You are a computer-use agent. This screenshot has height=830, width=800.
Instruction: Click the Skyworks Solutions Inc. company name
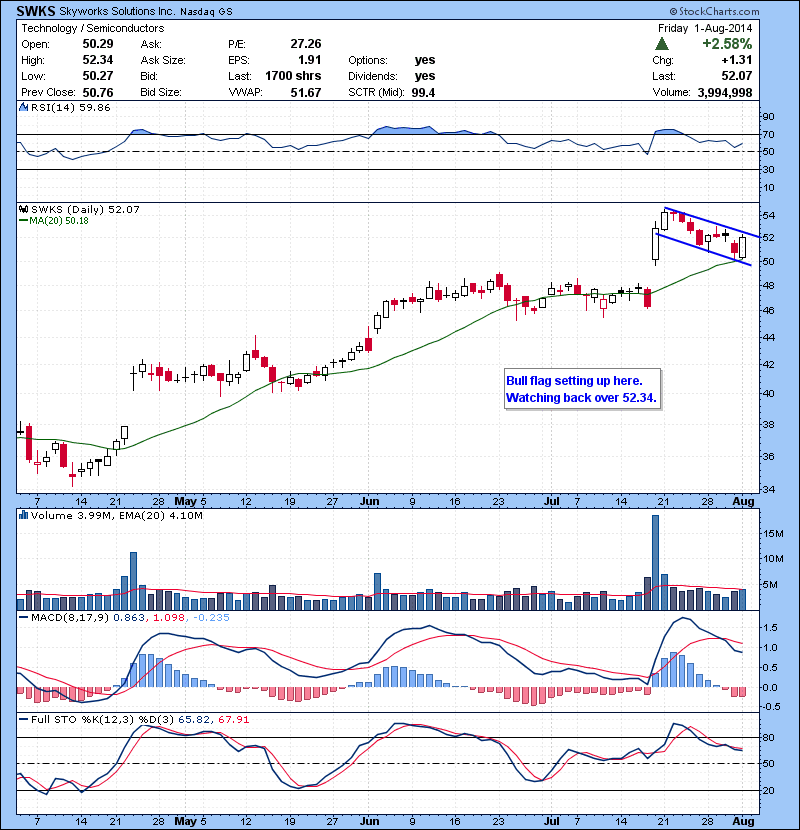click(x=117, y=11)
